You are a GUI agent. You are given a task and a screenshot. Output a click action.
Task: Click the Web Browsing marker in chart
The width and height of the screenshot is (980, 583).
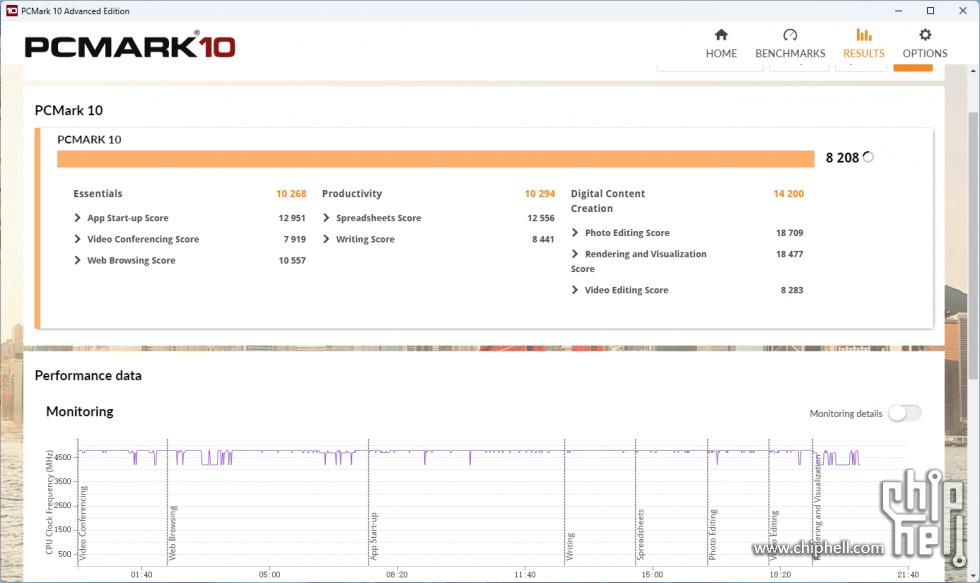(173, 533)
